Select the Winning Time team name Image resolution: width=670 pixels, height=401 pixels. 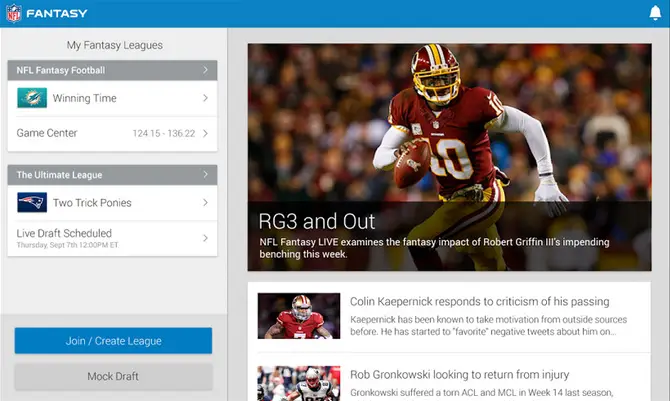85,98
